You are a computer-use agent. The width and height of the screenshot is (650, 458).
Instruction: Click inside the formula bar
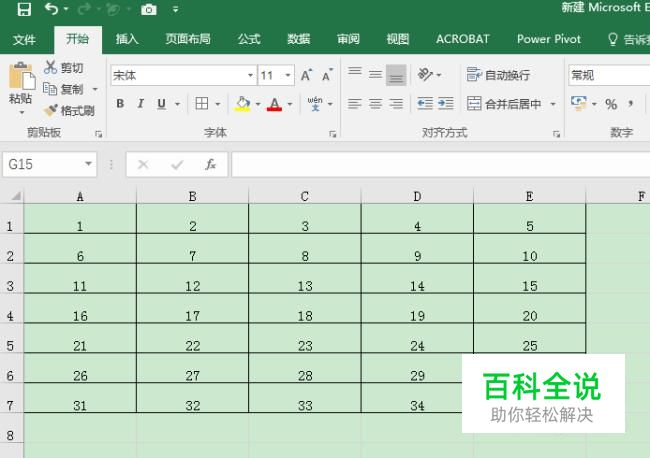[x=440, y=165]
